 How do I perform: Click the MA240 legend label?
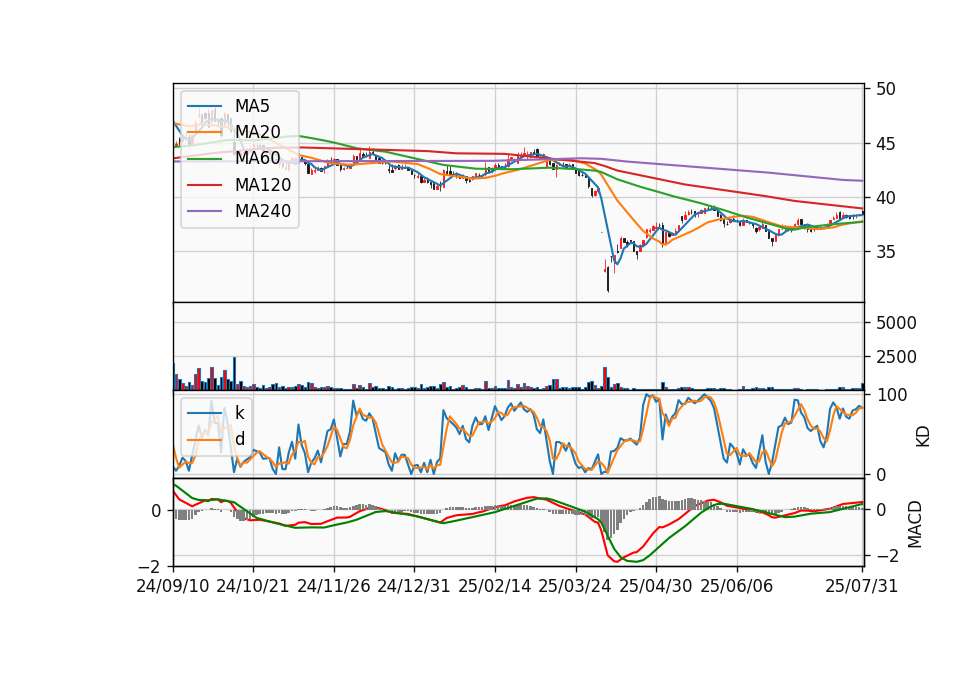263,211
